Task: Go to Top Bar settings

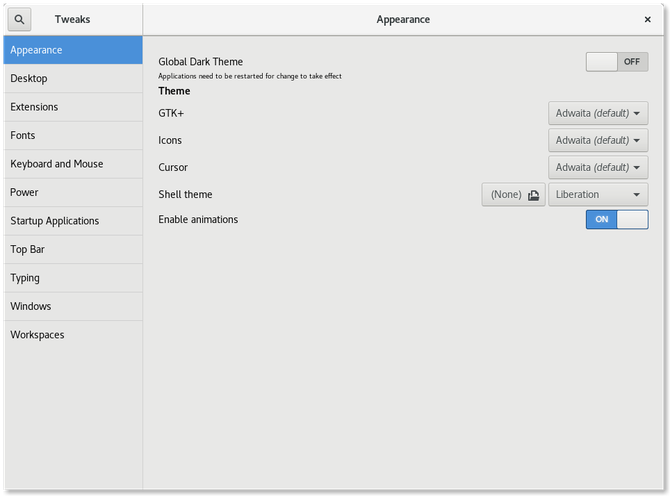Action: coord(73,249)
